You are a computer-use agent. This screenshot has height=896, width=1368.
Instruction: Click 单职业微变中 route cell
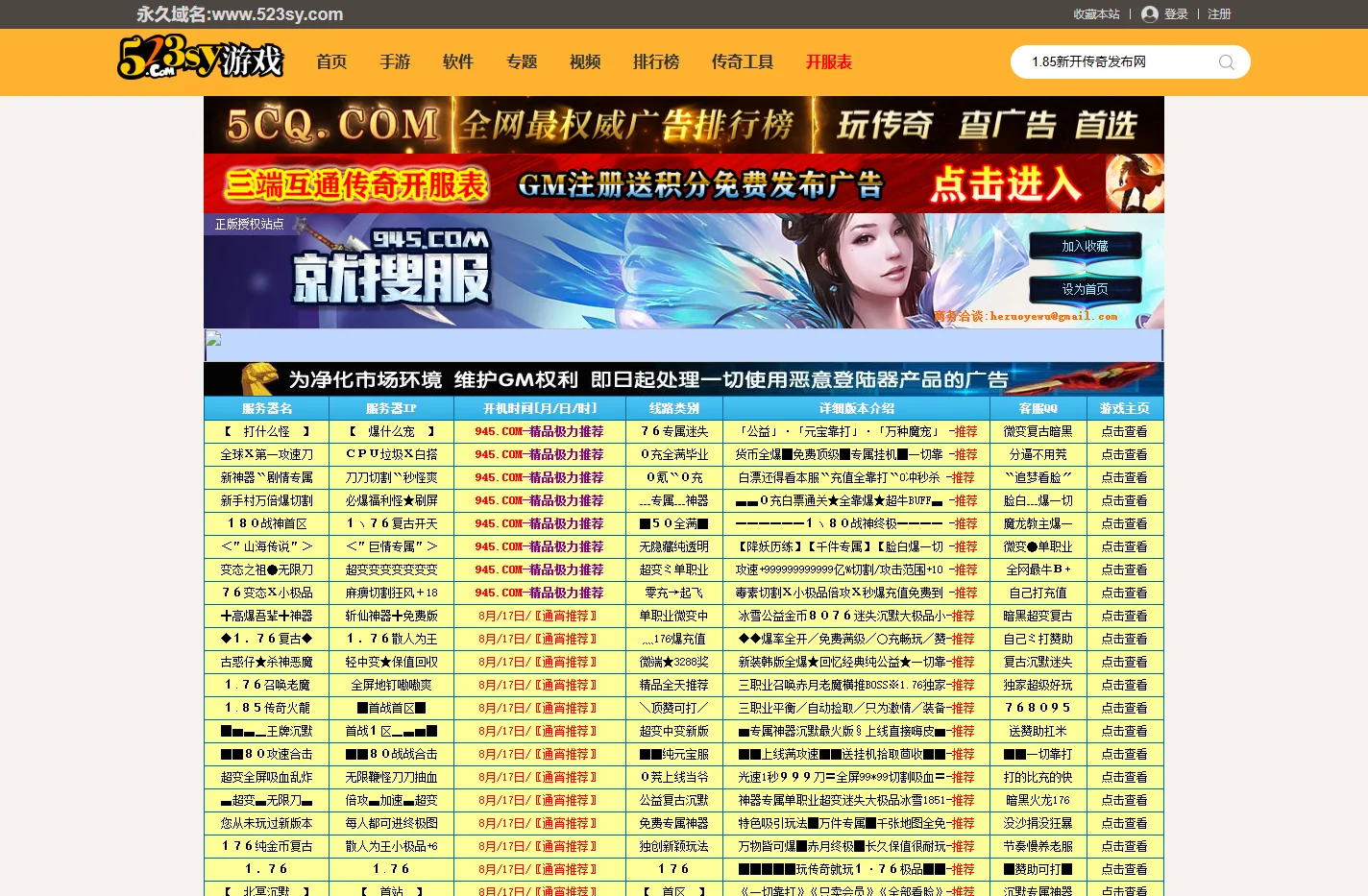[x=674, y=616]
